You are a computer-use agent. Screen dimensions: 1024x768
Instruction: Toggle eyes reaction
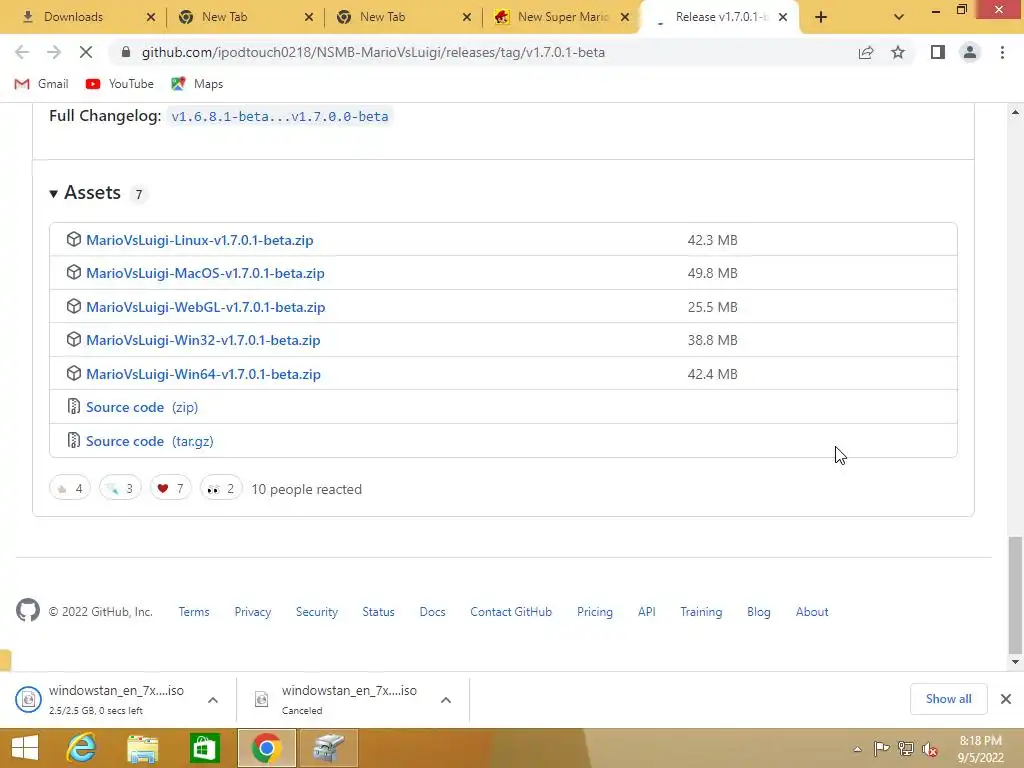[221, 488]
